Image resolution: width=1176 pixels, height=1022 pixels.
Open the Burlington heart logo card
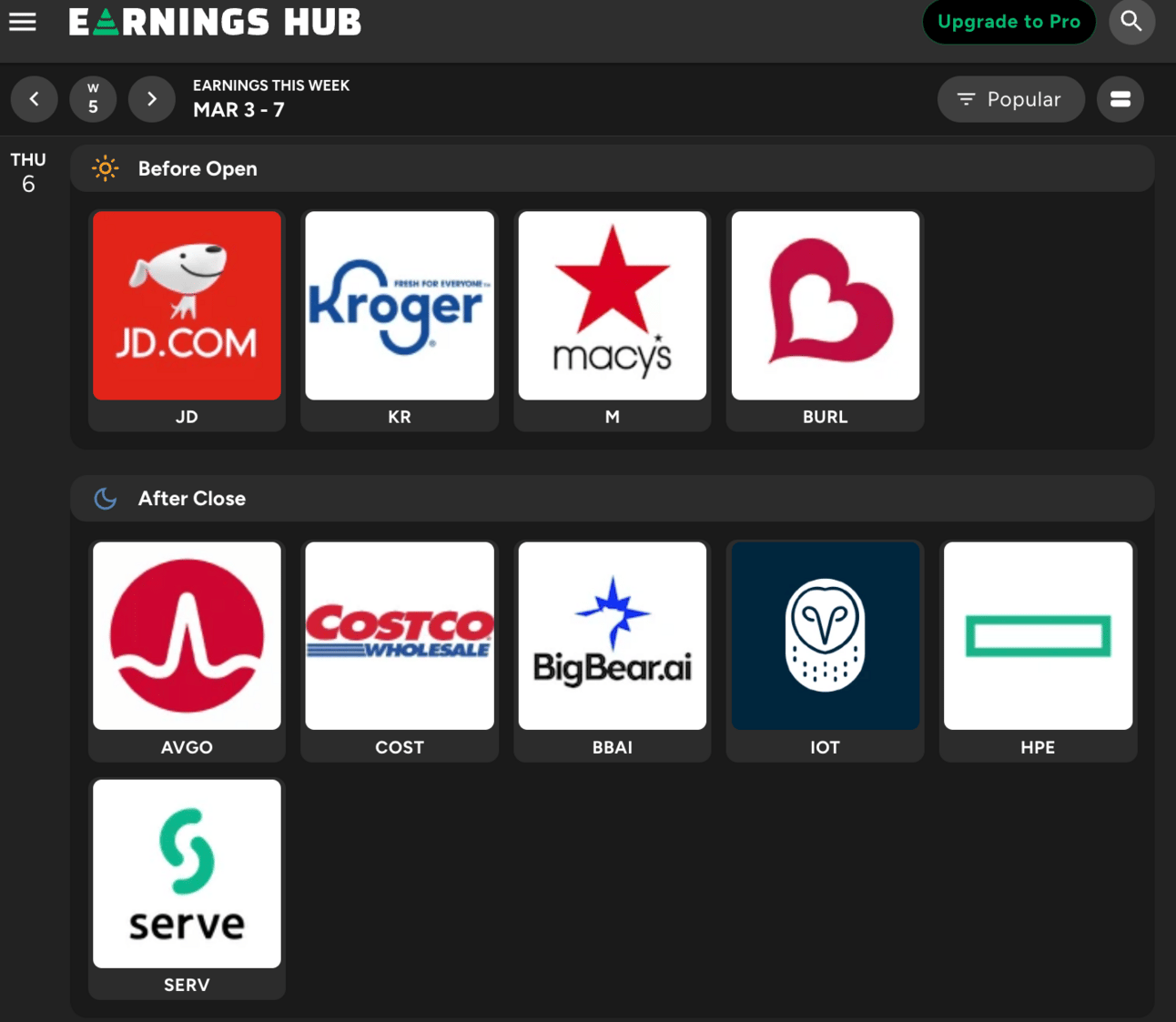pos(826,306)
